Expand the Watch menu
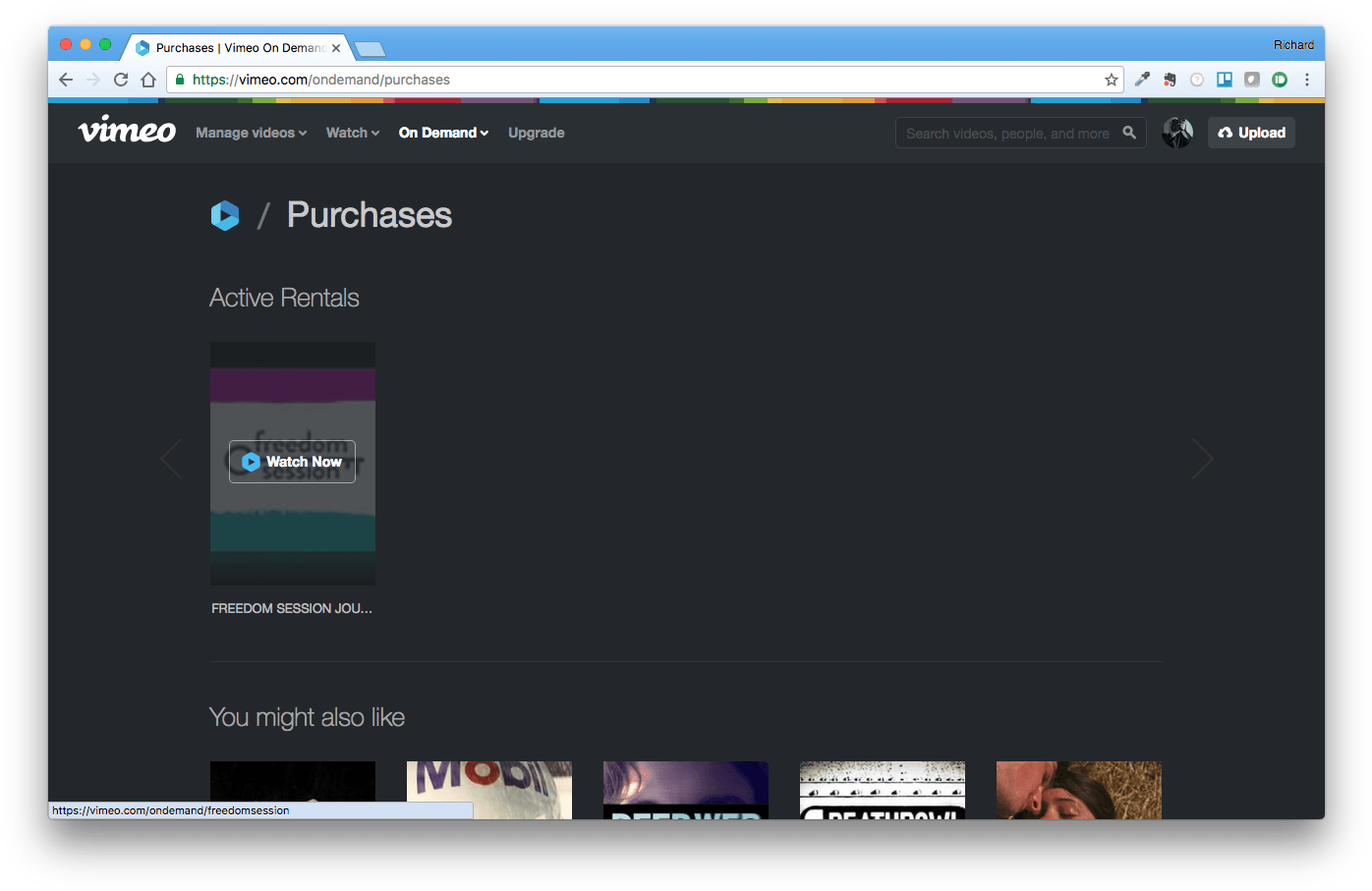The width and height of the screenshot is (1372, 891). click(x=352, y=133)
